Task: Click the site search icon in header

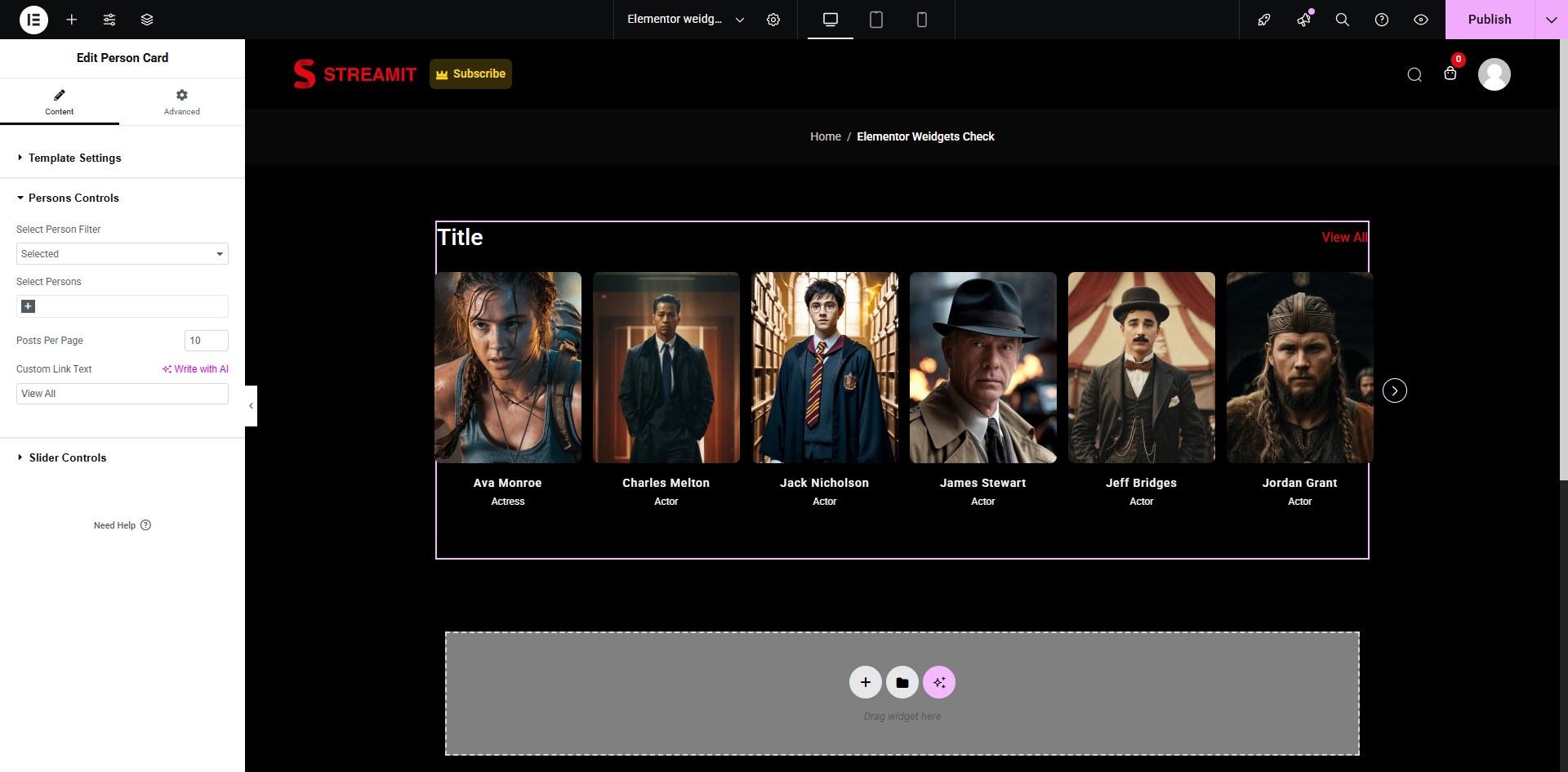Action: click(x=1414, y=74)
